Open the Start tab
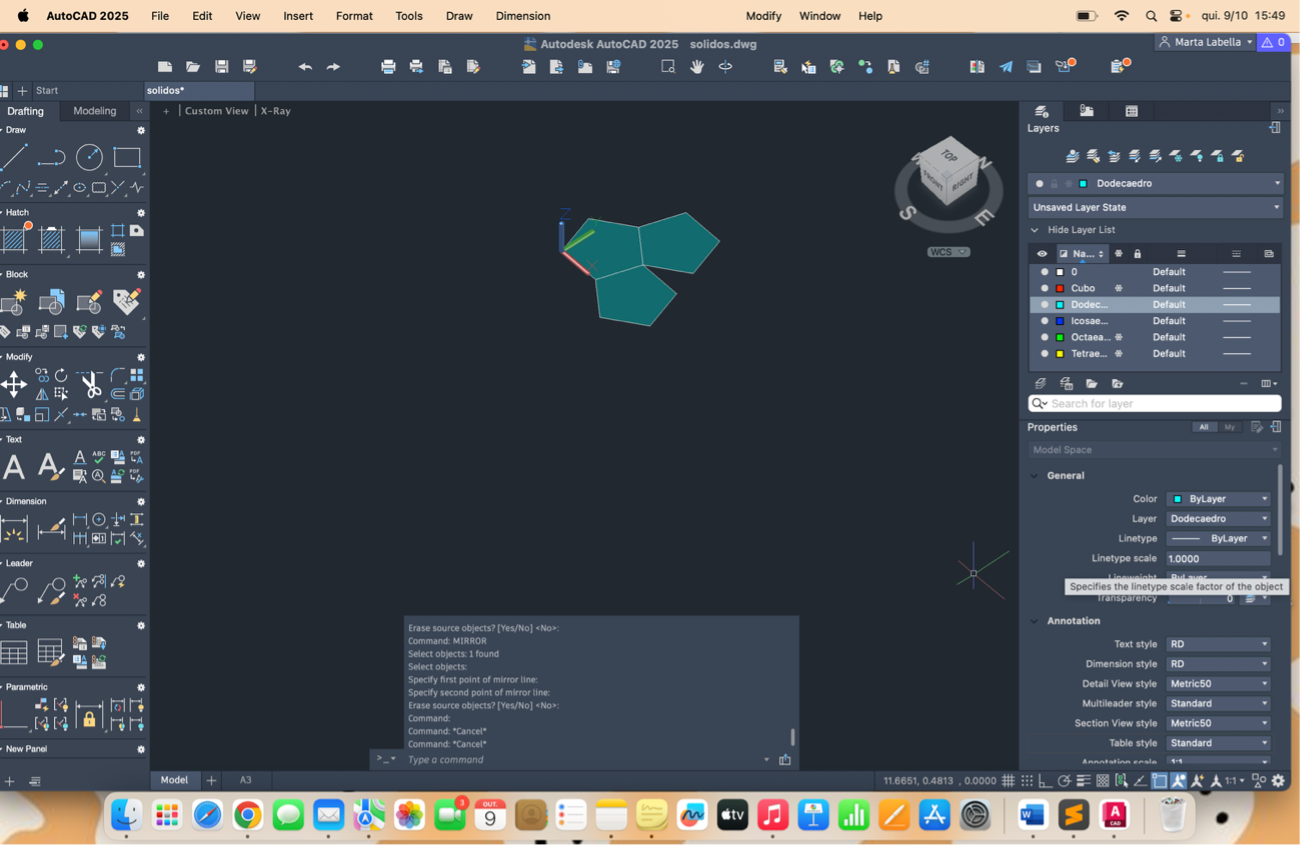Screen dimensions: 1304x849 [47, 91]
